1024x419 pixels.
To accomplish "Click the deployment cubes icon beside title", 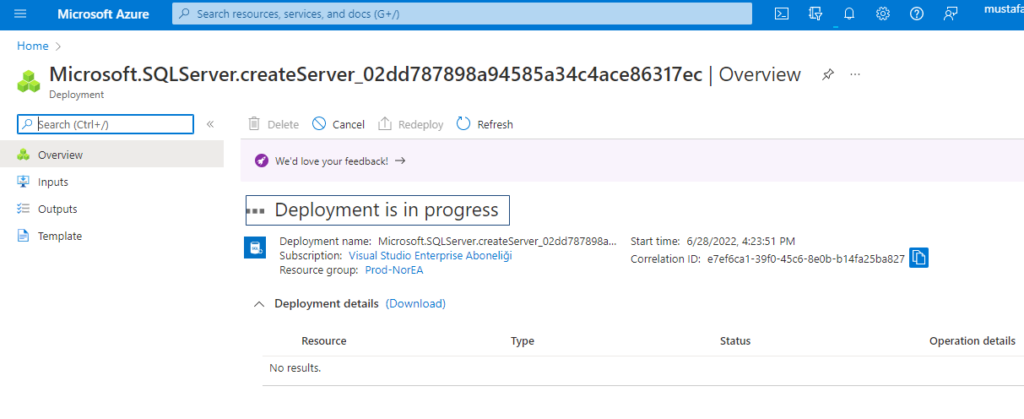I will [28, 80].
